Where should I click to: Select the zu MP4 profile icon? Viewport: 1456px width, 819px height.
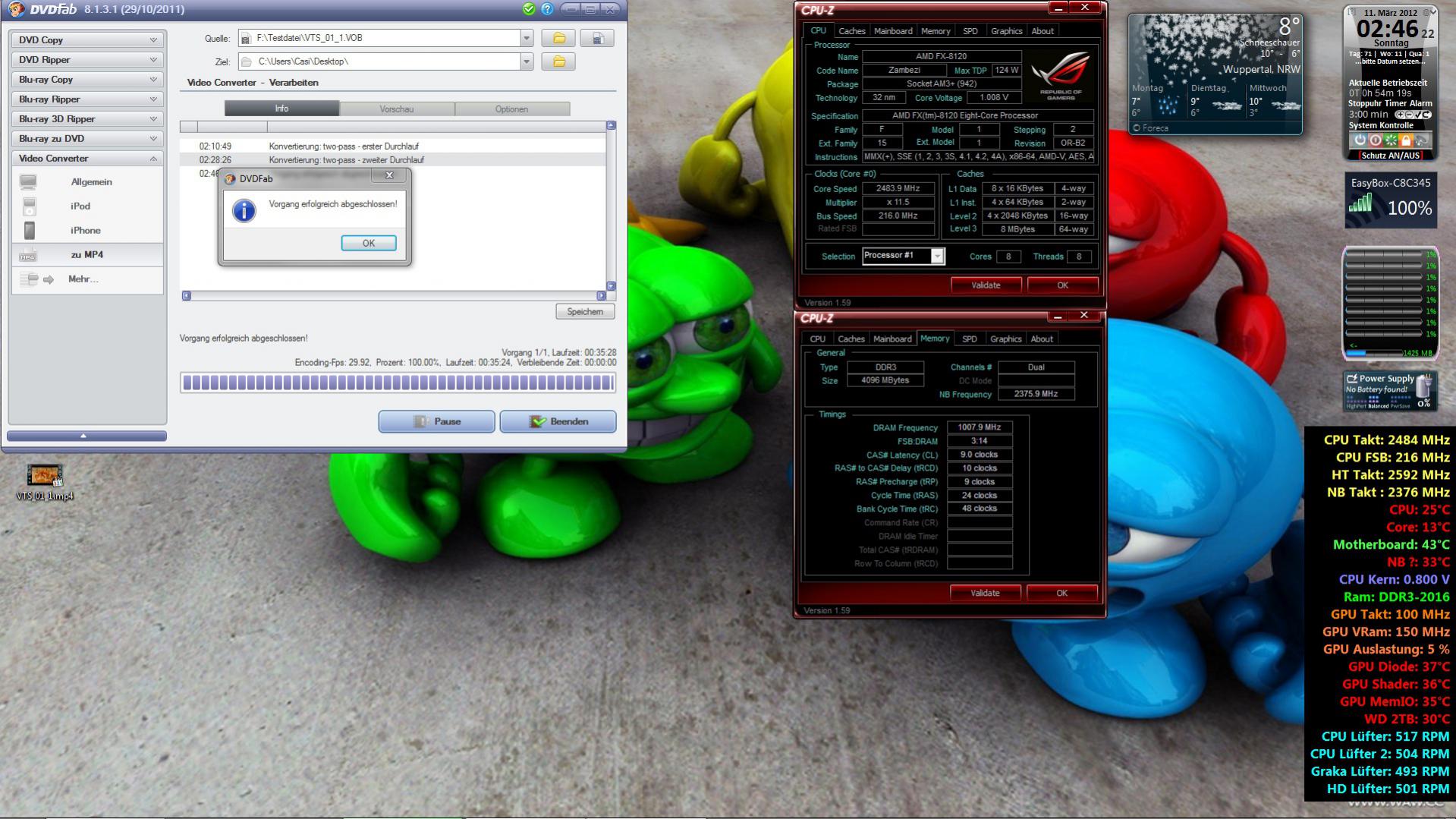click(x=28, y=255)
